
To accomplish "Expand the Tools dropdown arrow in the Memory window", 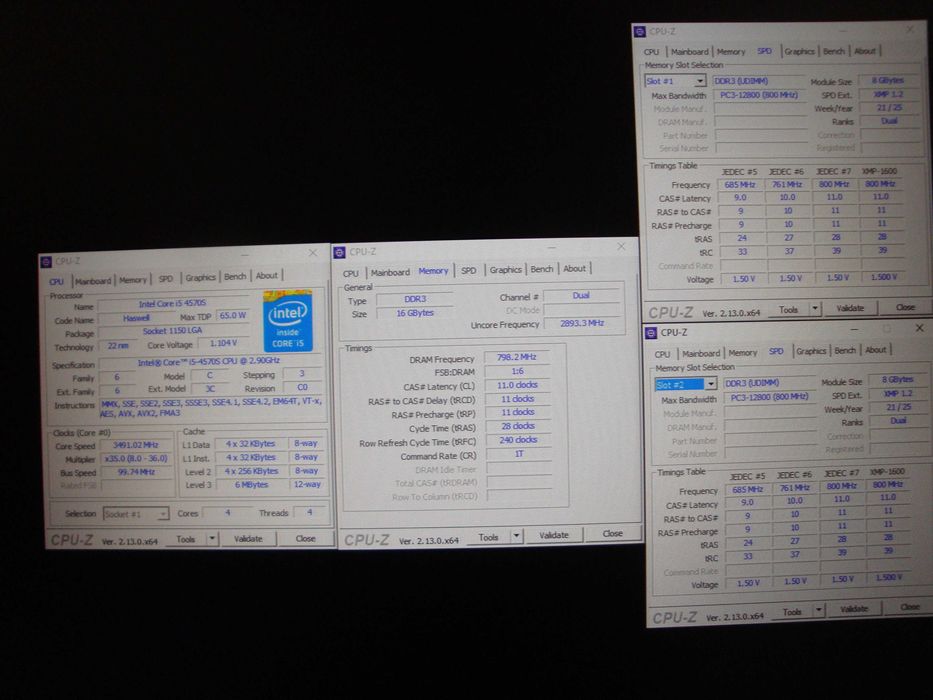I will (x=516, y=536).
